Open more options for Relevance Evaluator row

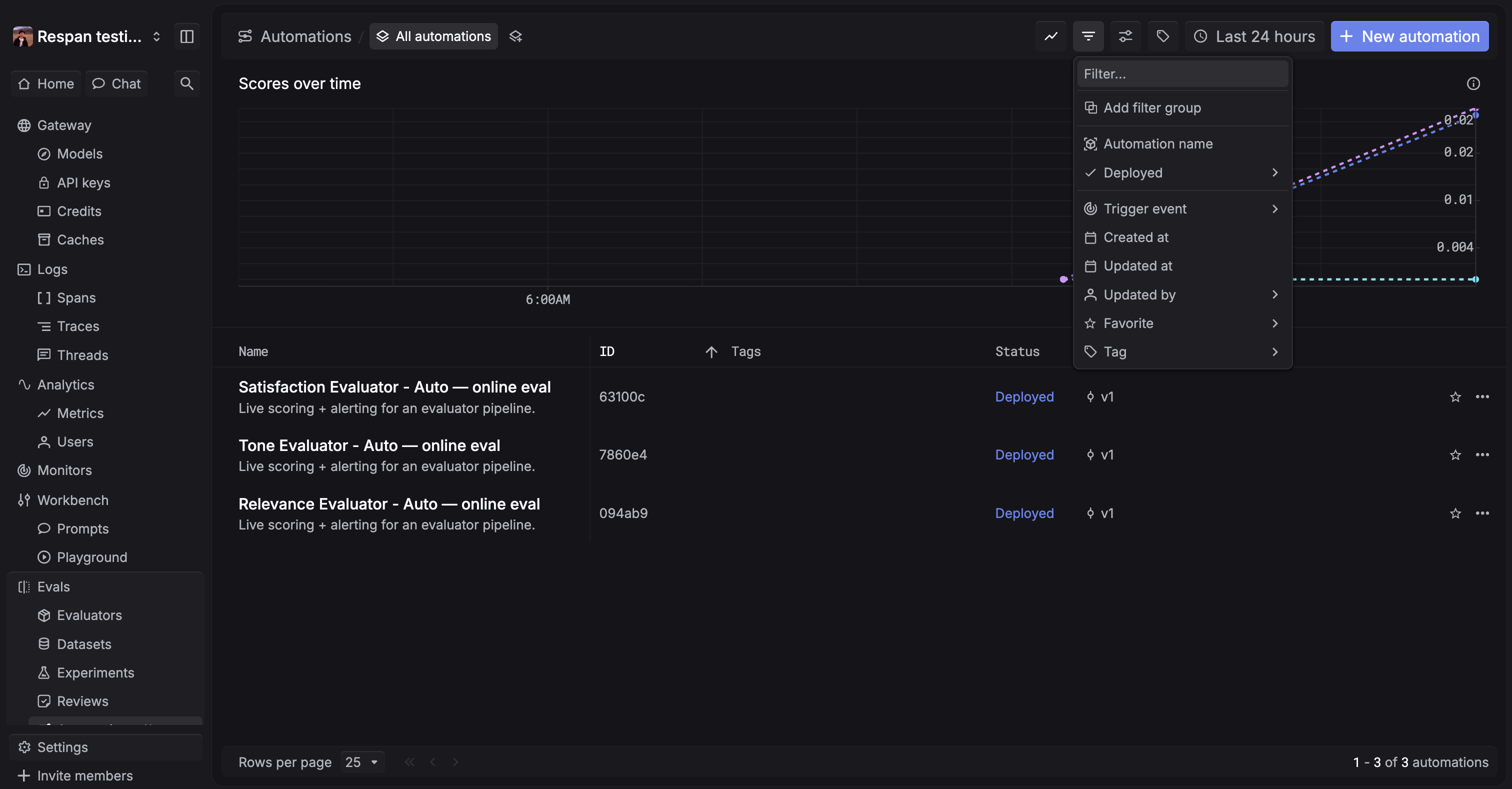point(1482,513)
